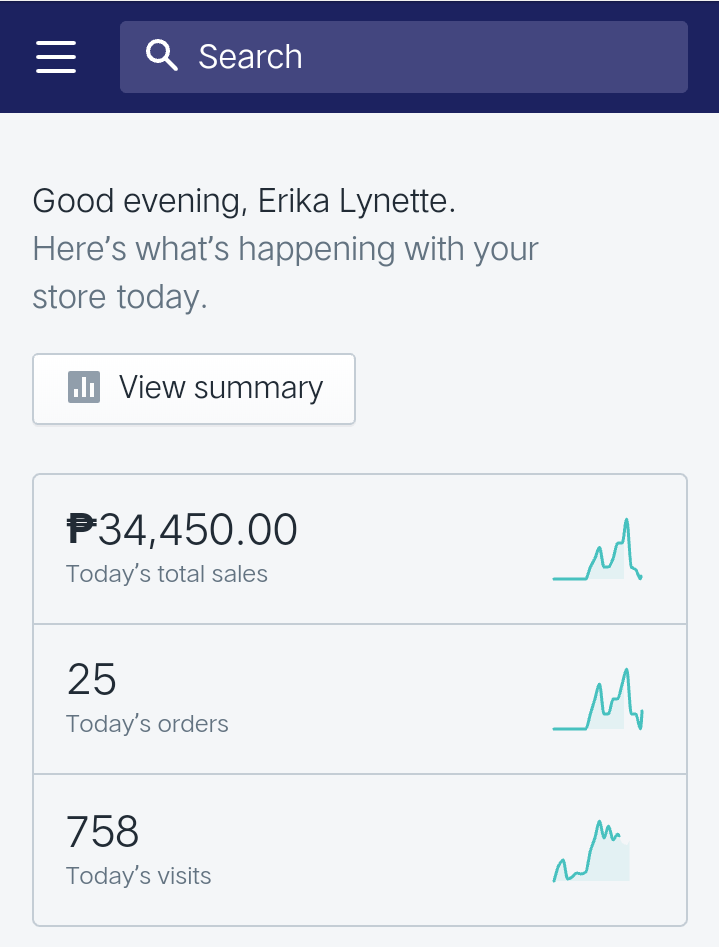
Task: Open the hamburger navigation menu
Action: [x=56, y=57]
